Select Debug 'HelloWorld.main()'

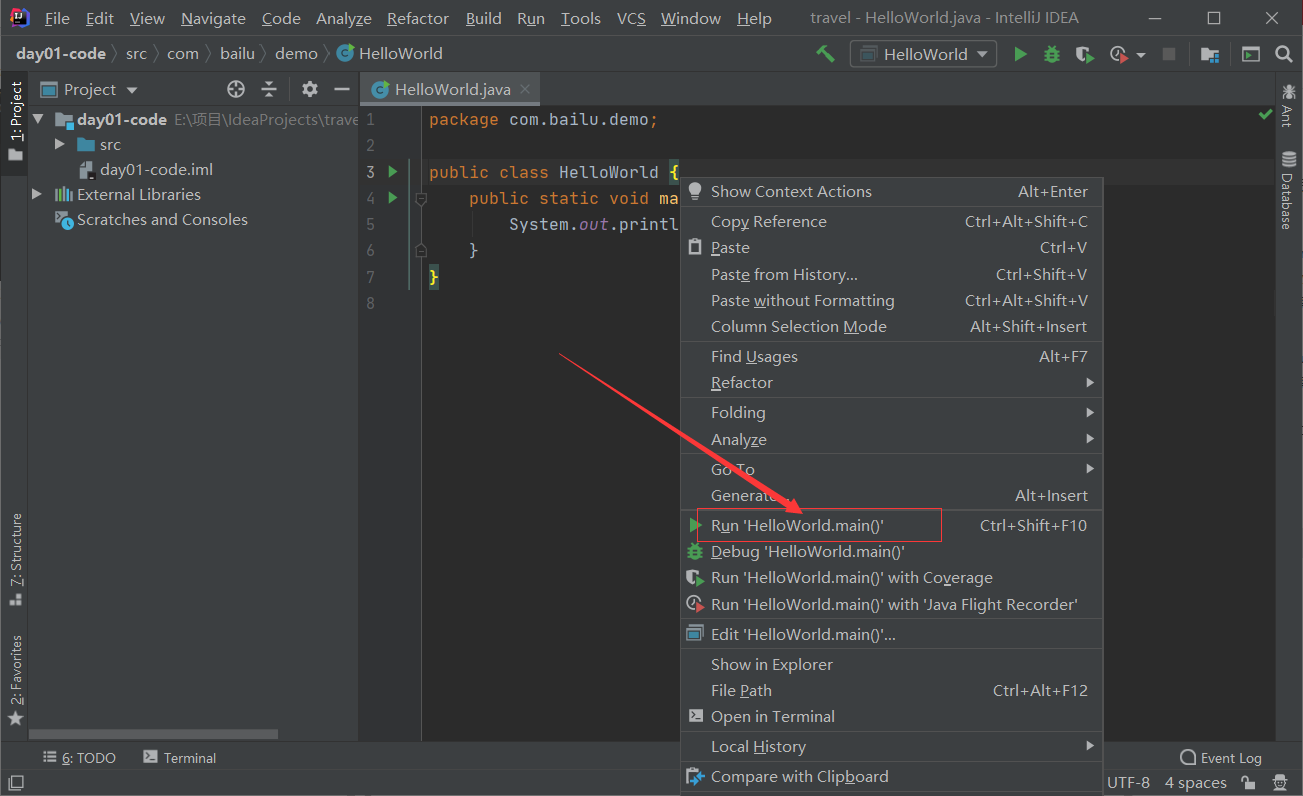[x=891, y=551]
